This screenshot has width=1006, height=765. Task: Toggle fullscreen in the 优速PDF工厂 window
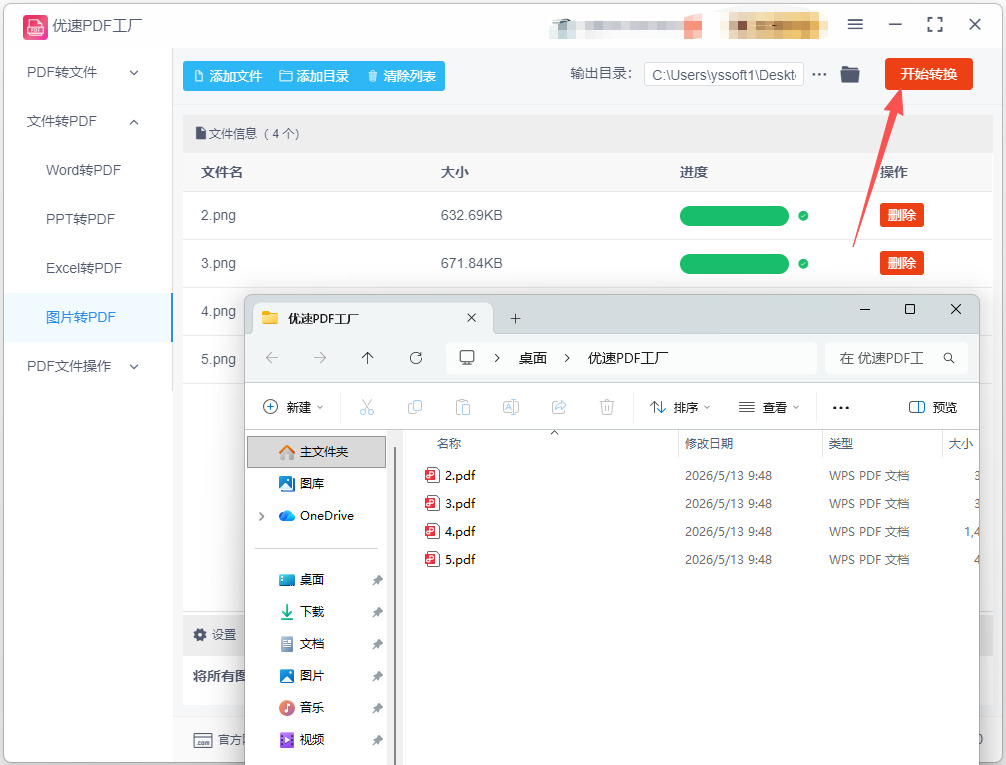coord(935,24)
